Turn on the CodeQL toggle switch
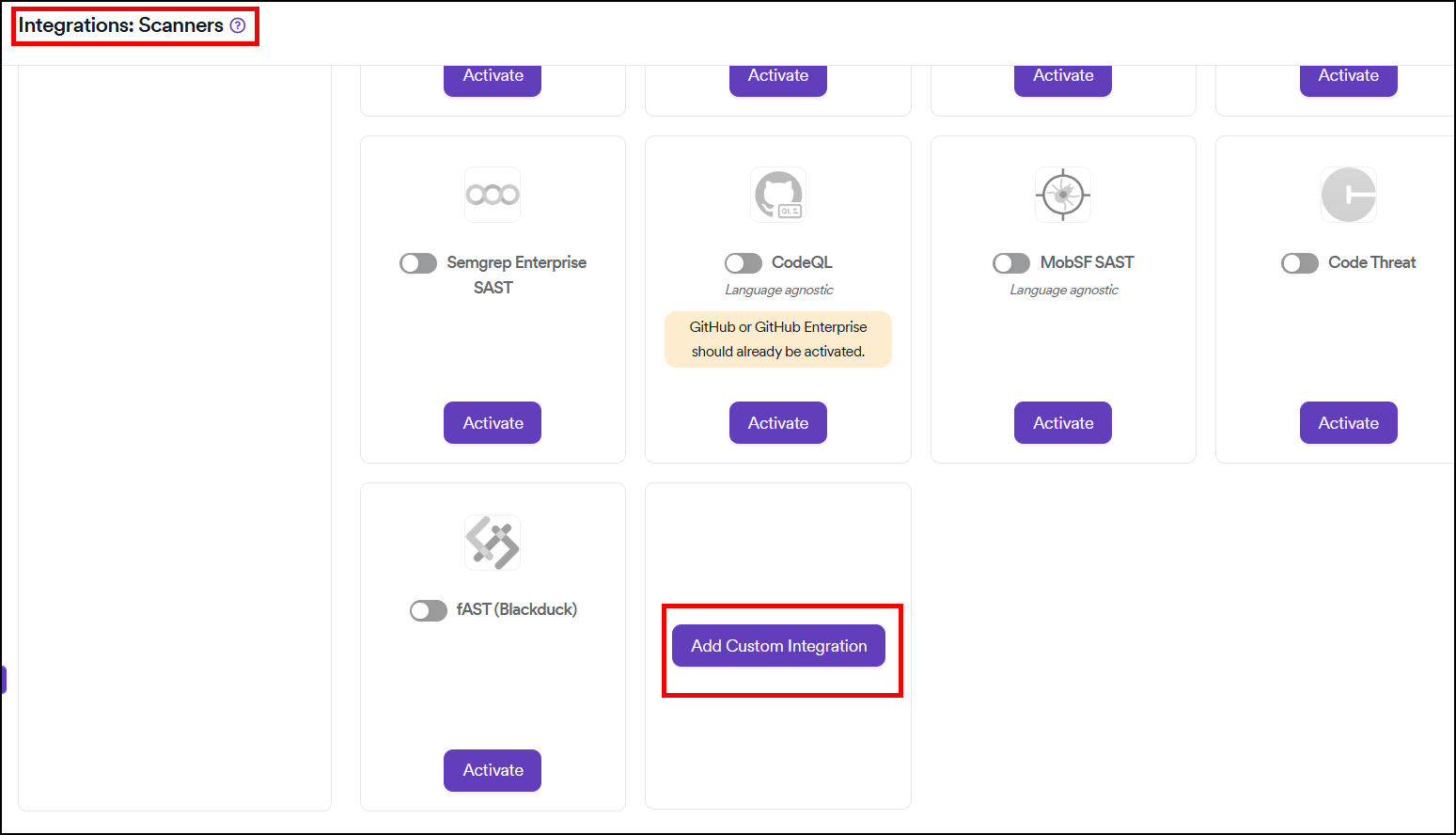This screenshot has height=835, width=1456. [744, 263]
